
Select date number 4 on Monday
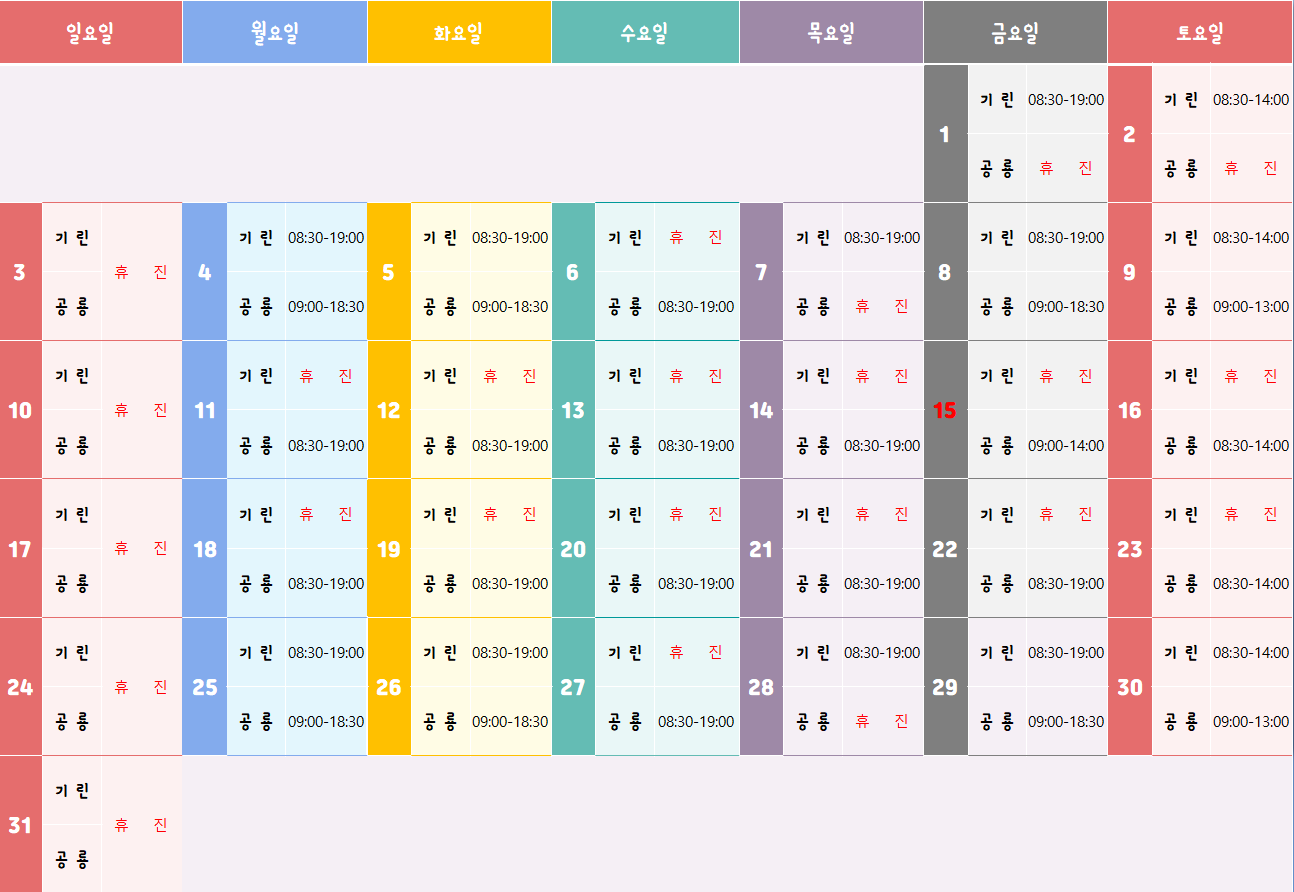tap(204, 272)
